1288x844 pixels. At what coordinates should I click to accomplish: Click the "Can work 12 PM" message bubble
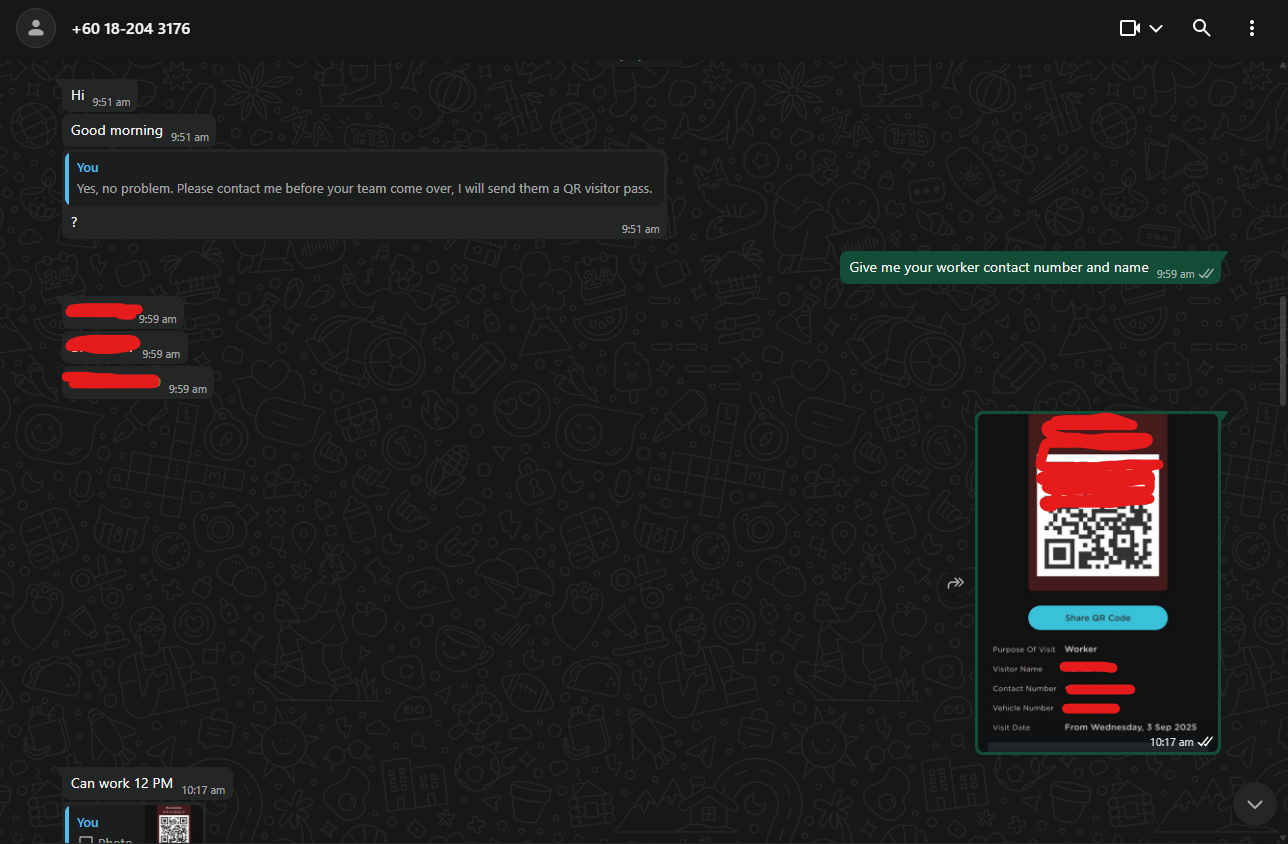point(147,784)
